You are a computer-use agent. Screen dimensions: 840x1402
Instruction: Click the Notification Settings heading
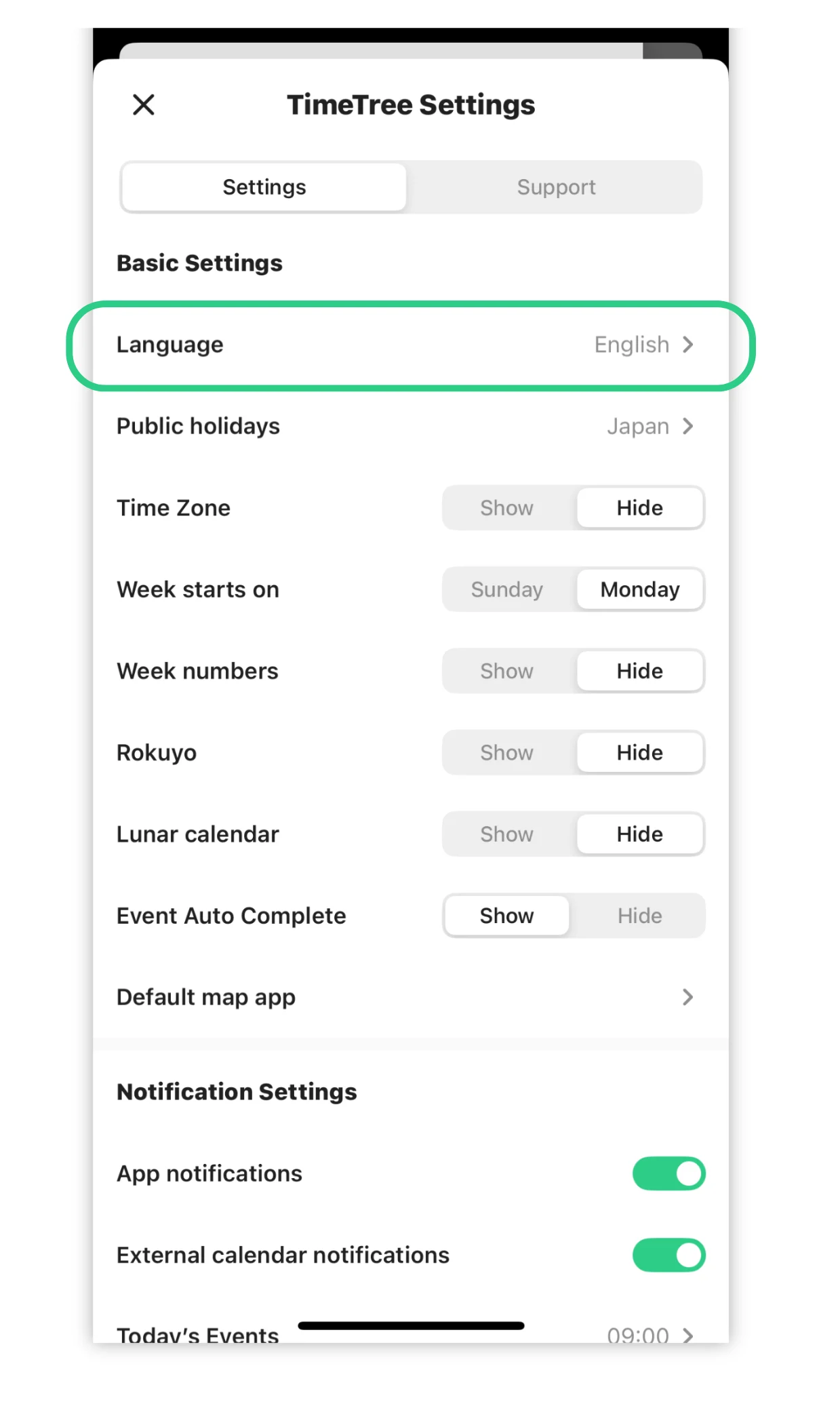click(237, 1092)
